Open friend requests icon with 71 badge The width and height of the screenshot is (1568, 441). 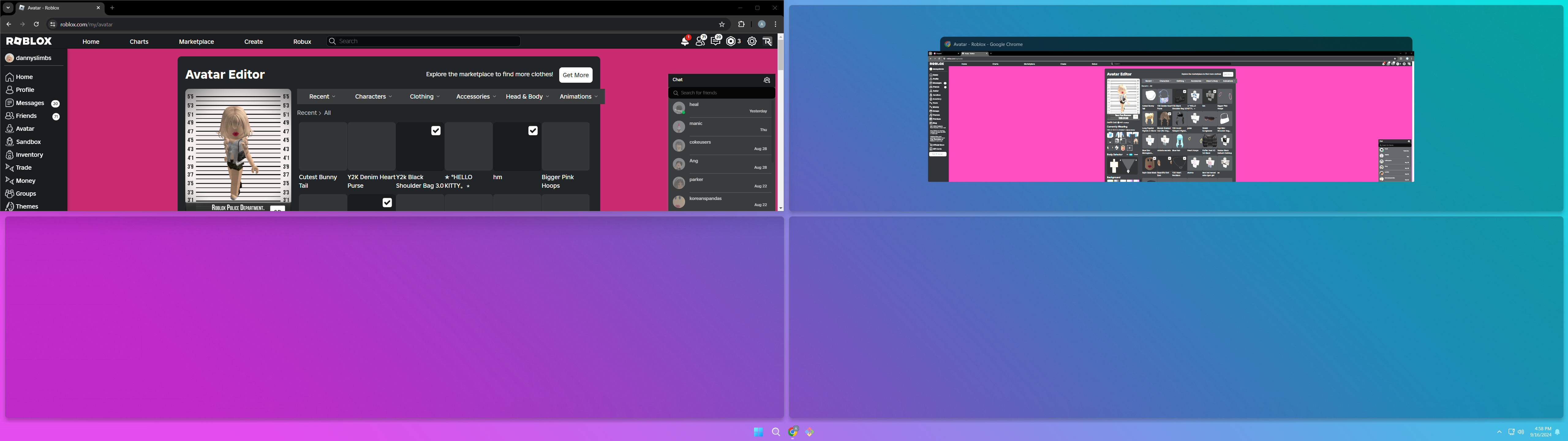coord(700,41)
